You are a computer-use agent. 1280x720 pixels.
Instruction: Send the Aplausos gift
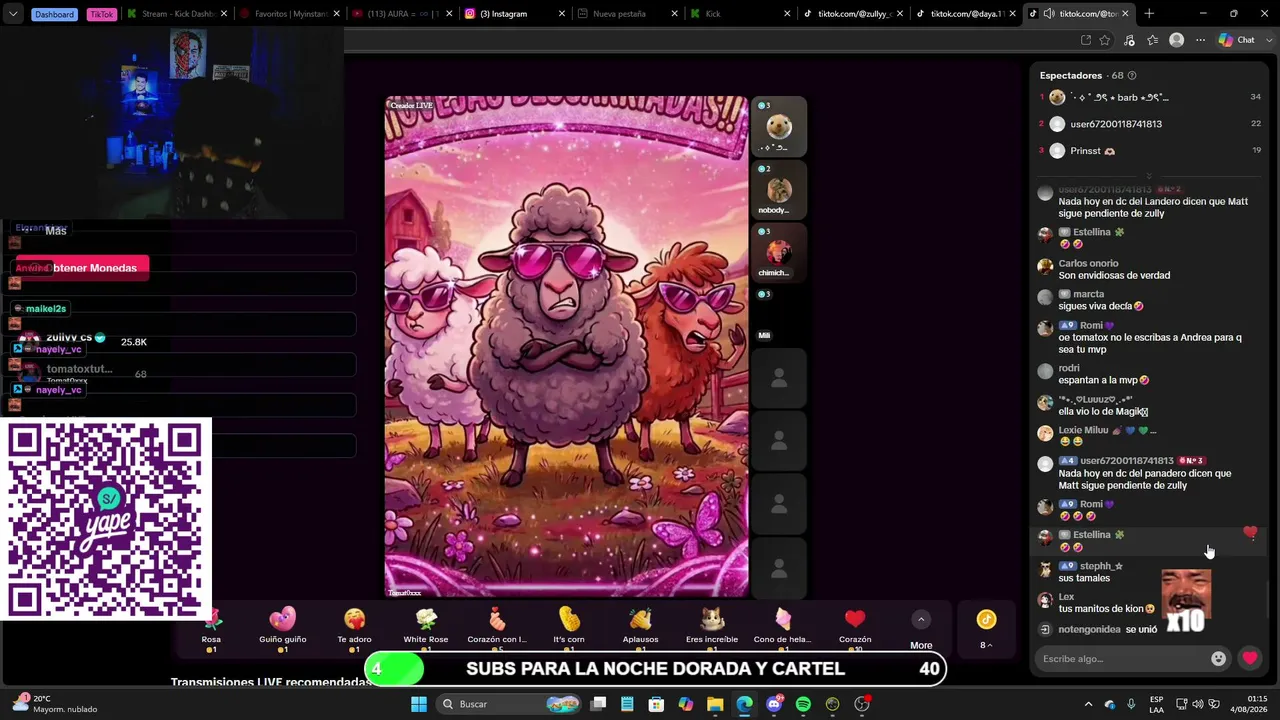(x=641, y=629)
